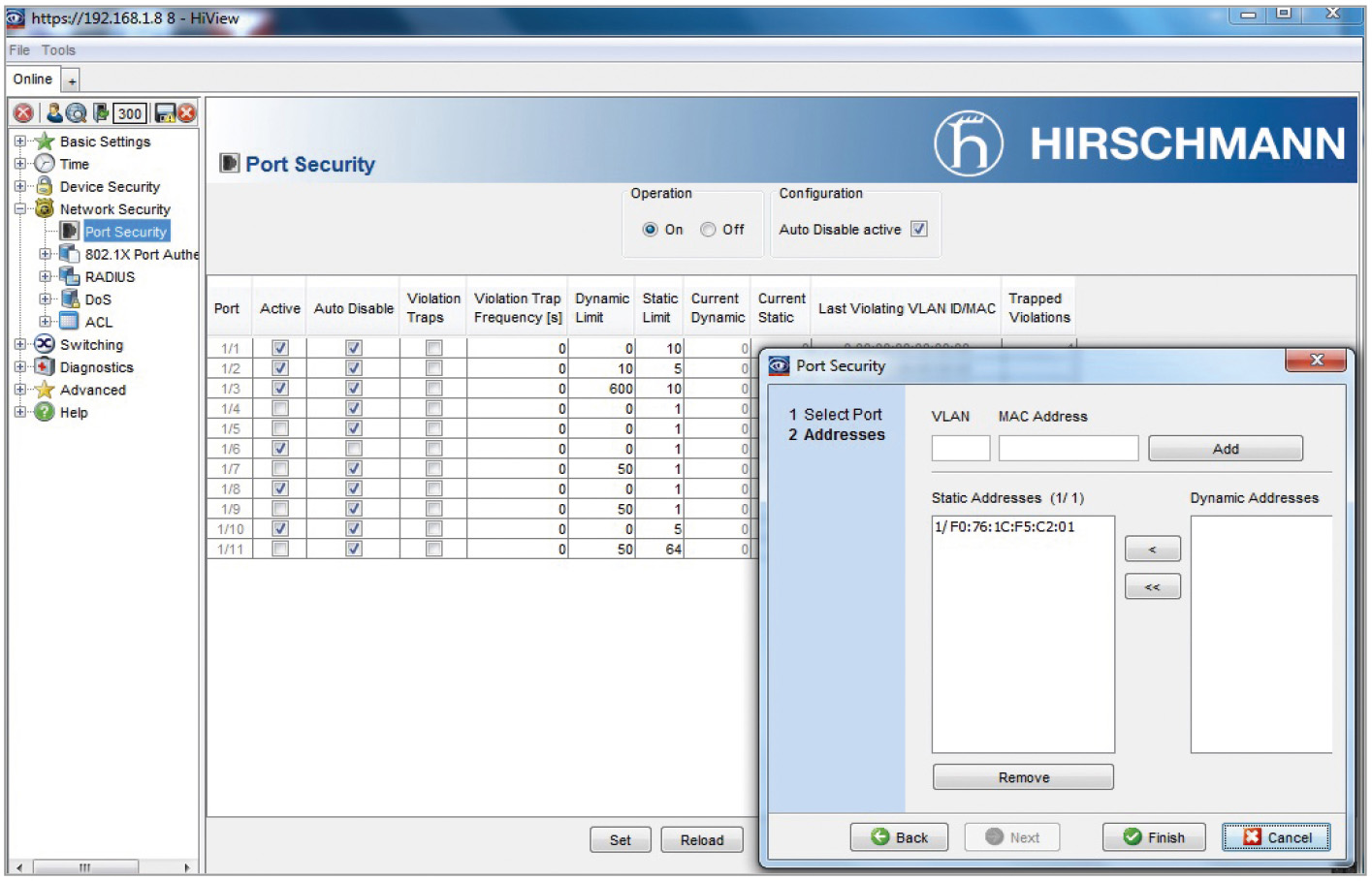The height and width of the screenshot is (881, 1372).
Task: Toggle Auto Disable checkbox for port 1/6
Action: click(354, 449)
